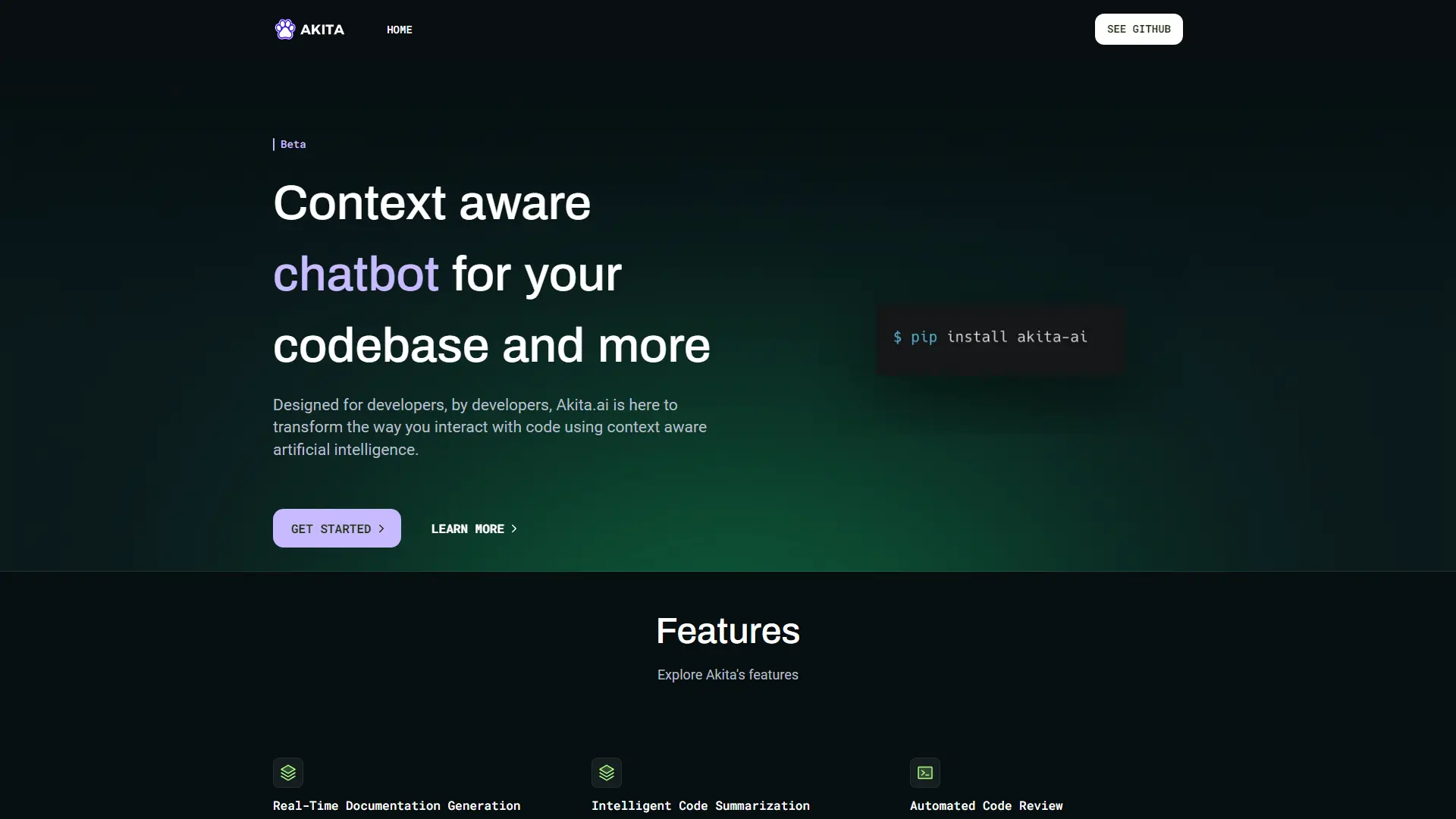Select the Real-Time Documentation Generation layers icon
This screenshot has height=819, width=1456.
tap(288, 773)
